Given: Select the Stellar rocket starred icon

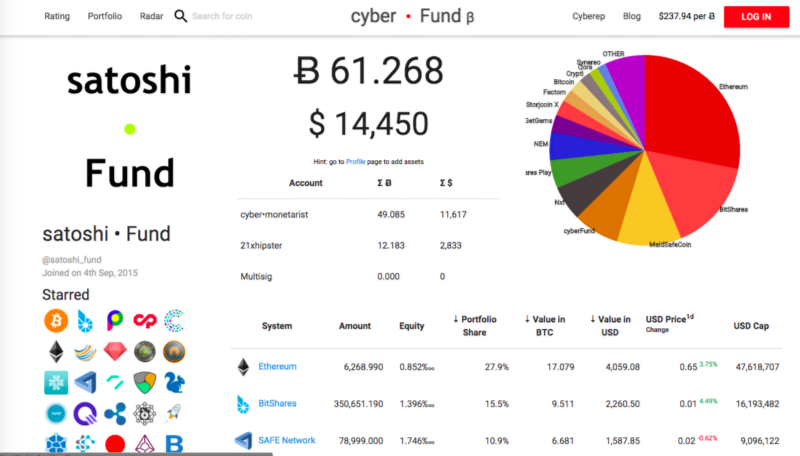Looking at the screenshot, I should coord(174,413).
